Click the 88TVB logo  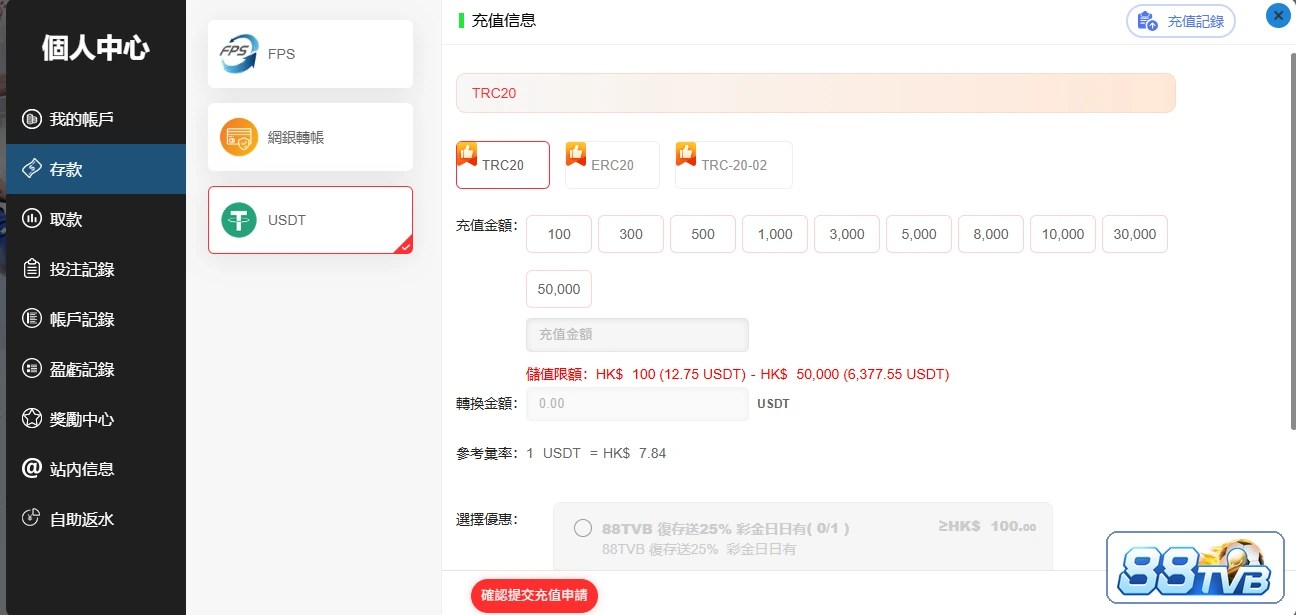click(1196, 569)
